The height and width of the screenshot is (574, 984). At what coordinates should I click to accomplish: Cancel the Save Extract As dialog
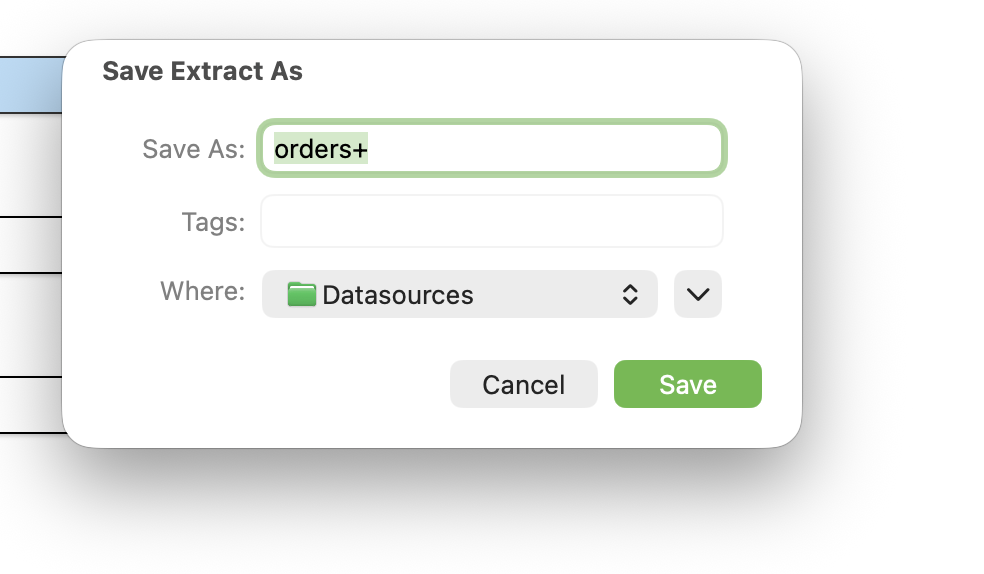coord(523,385)
